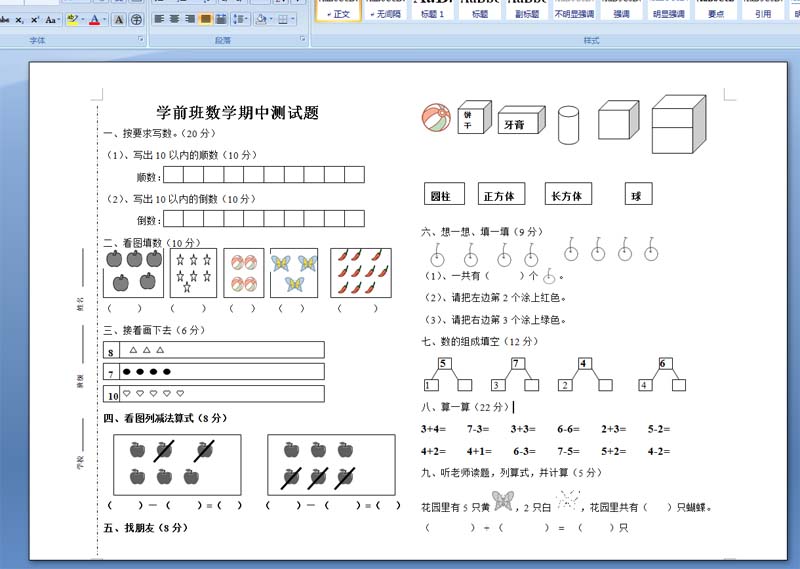This screenshot has width=800, height=569.
Task: Click the character shading A icon
Action: point(119,19)
